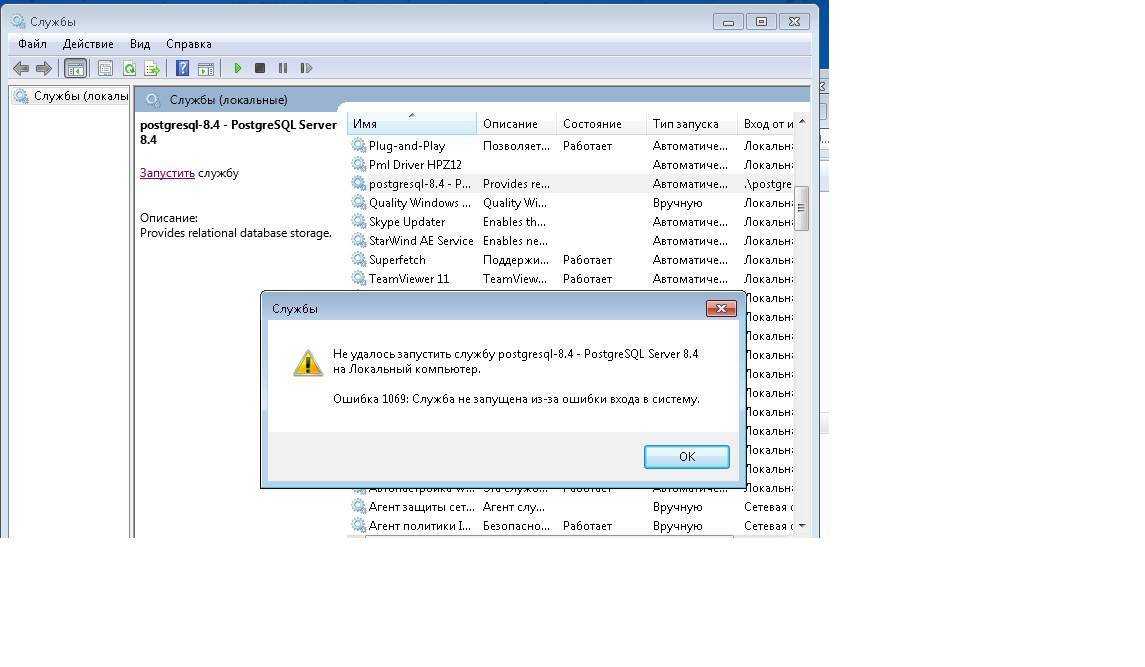
Task: Minimize the Службы main window
Action: 728,22
